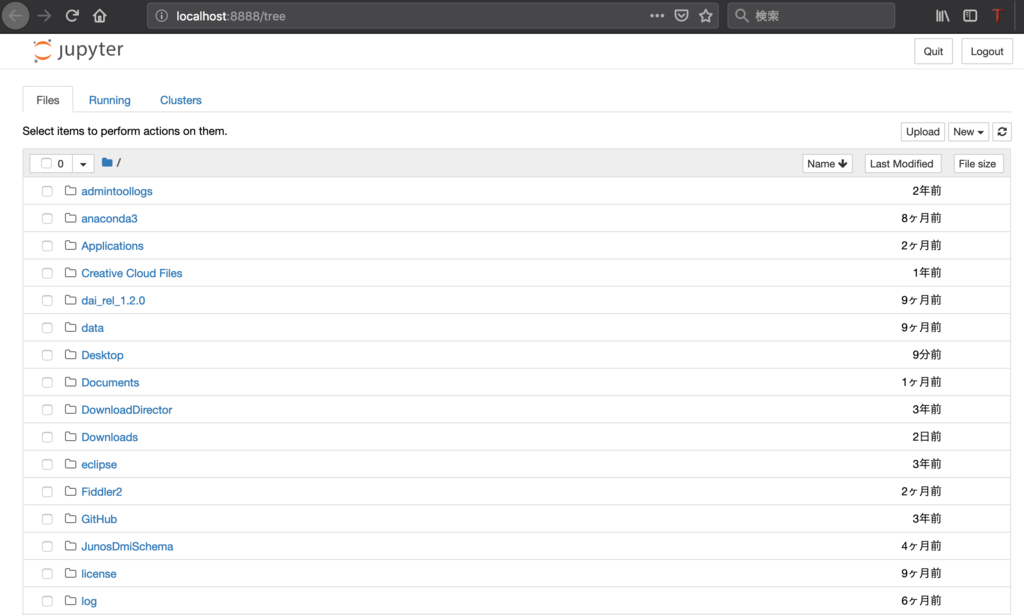The width and height of the screenshot is (1024, 615).
Task: Open the license folder link
Action: pyautogui.click(x=99, y=574)
